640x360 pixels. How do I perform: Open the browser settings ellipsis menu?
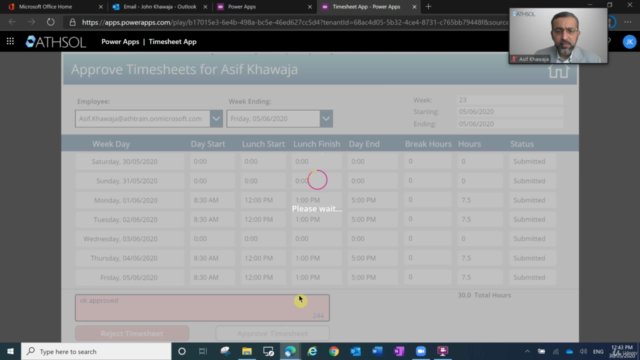point(628,22)
